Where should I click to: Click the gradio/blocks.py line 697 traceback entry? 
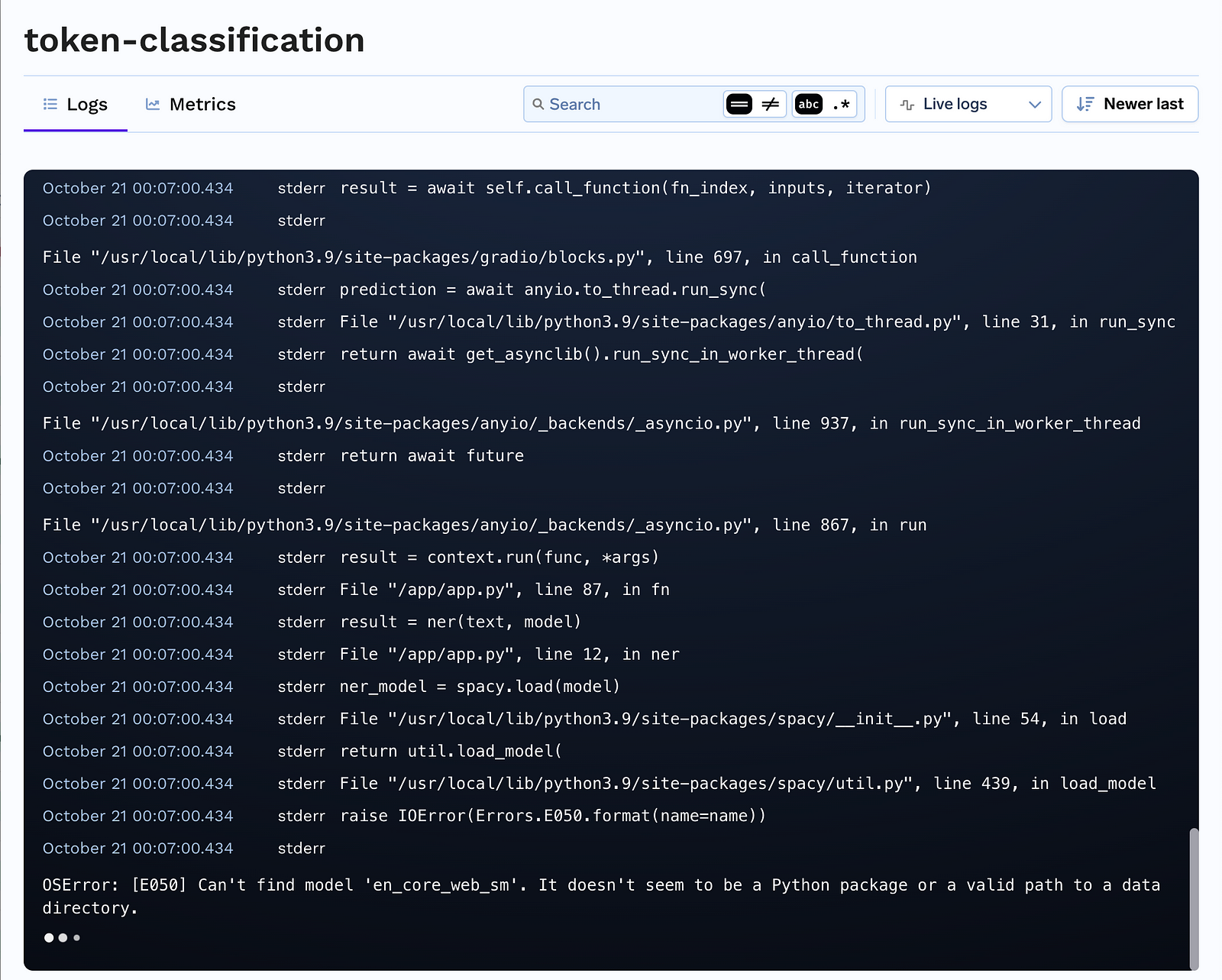click(x=480, y=257)
